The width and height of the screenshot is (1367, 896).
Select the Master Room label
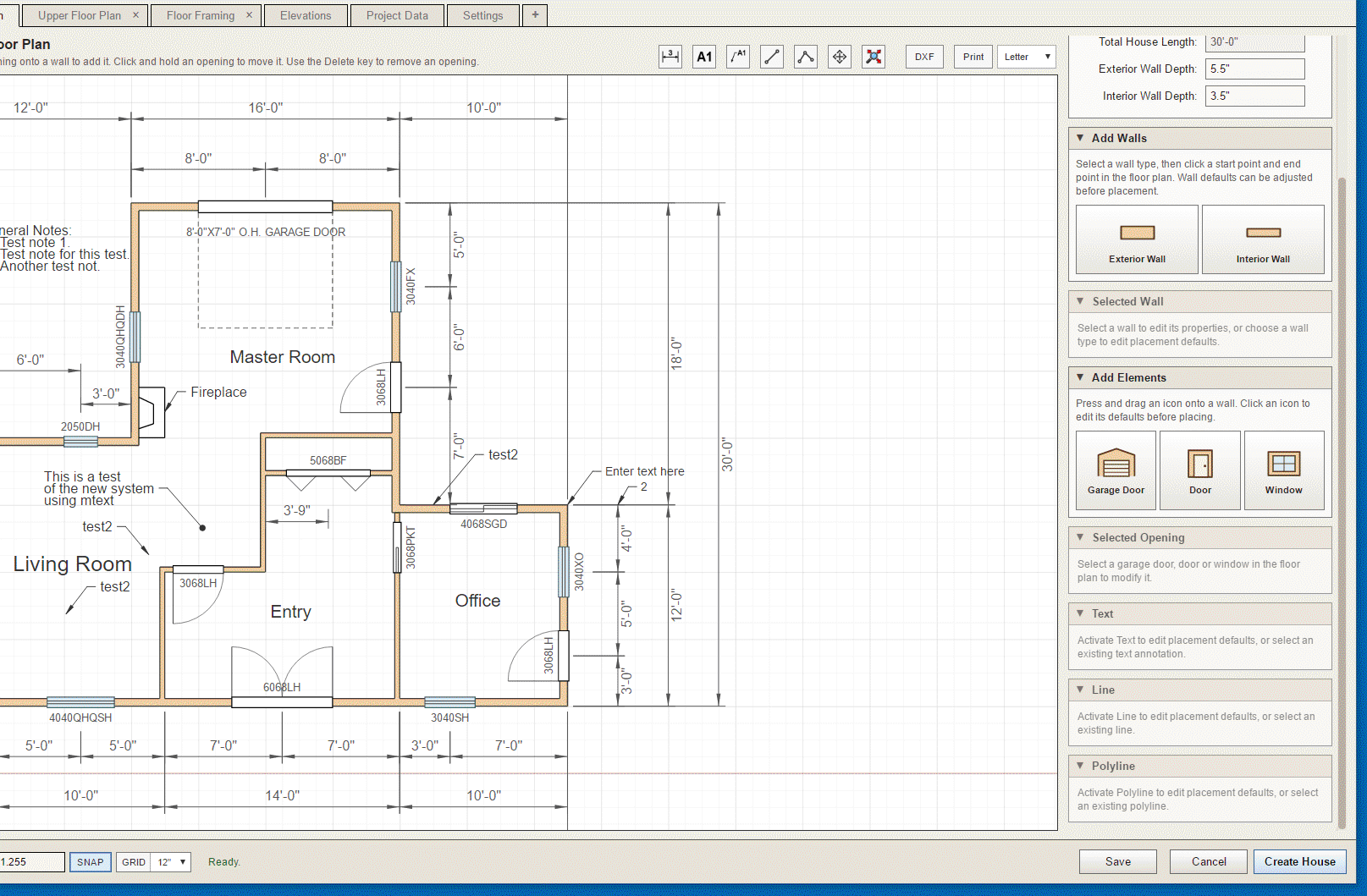(283, 357)
